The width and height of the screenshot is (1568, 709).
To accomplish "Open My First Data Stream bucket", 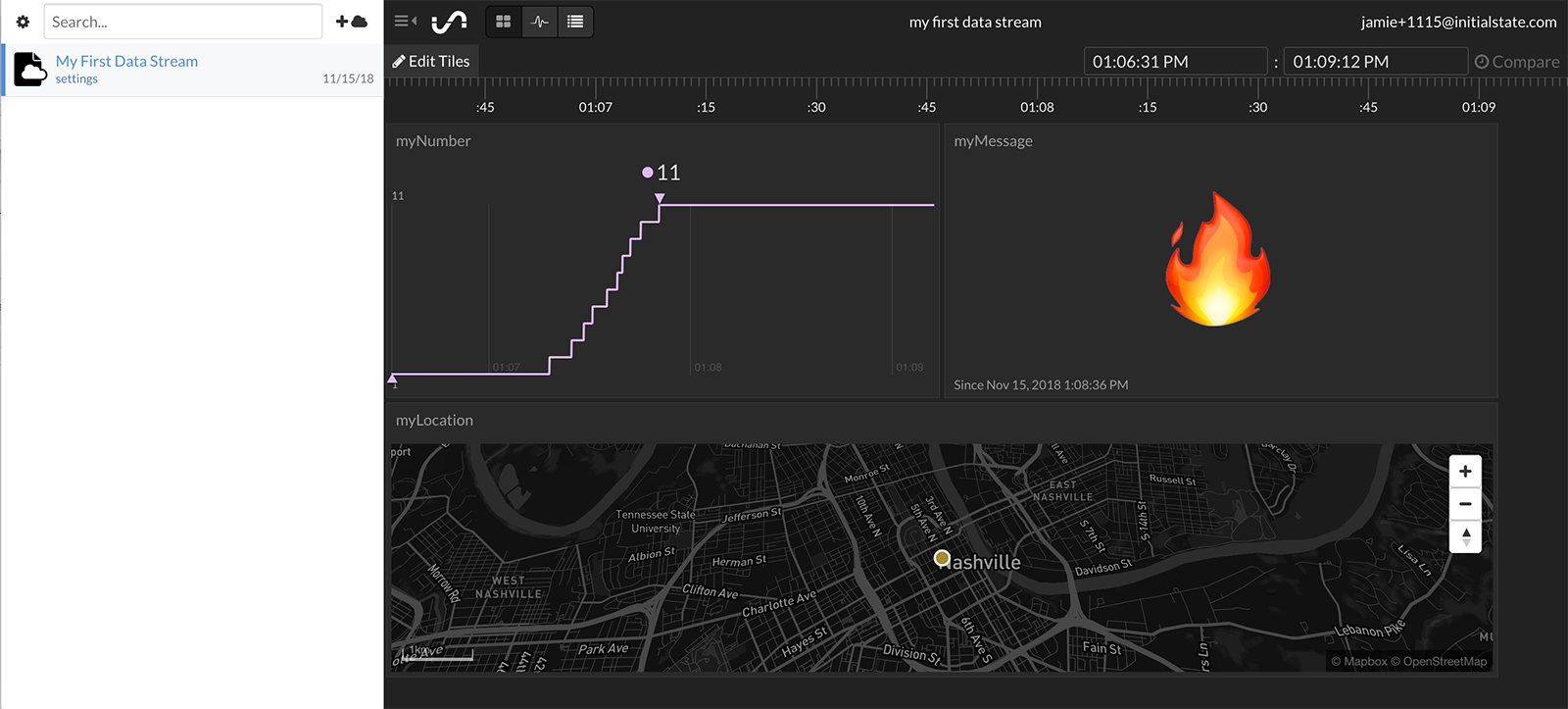I will coord(126,61).
